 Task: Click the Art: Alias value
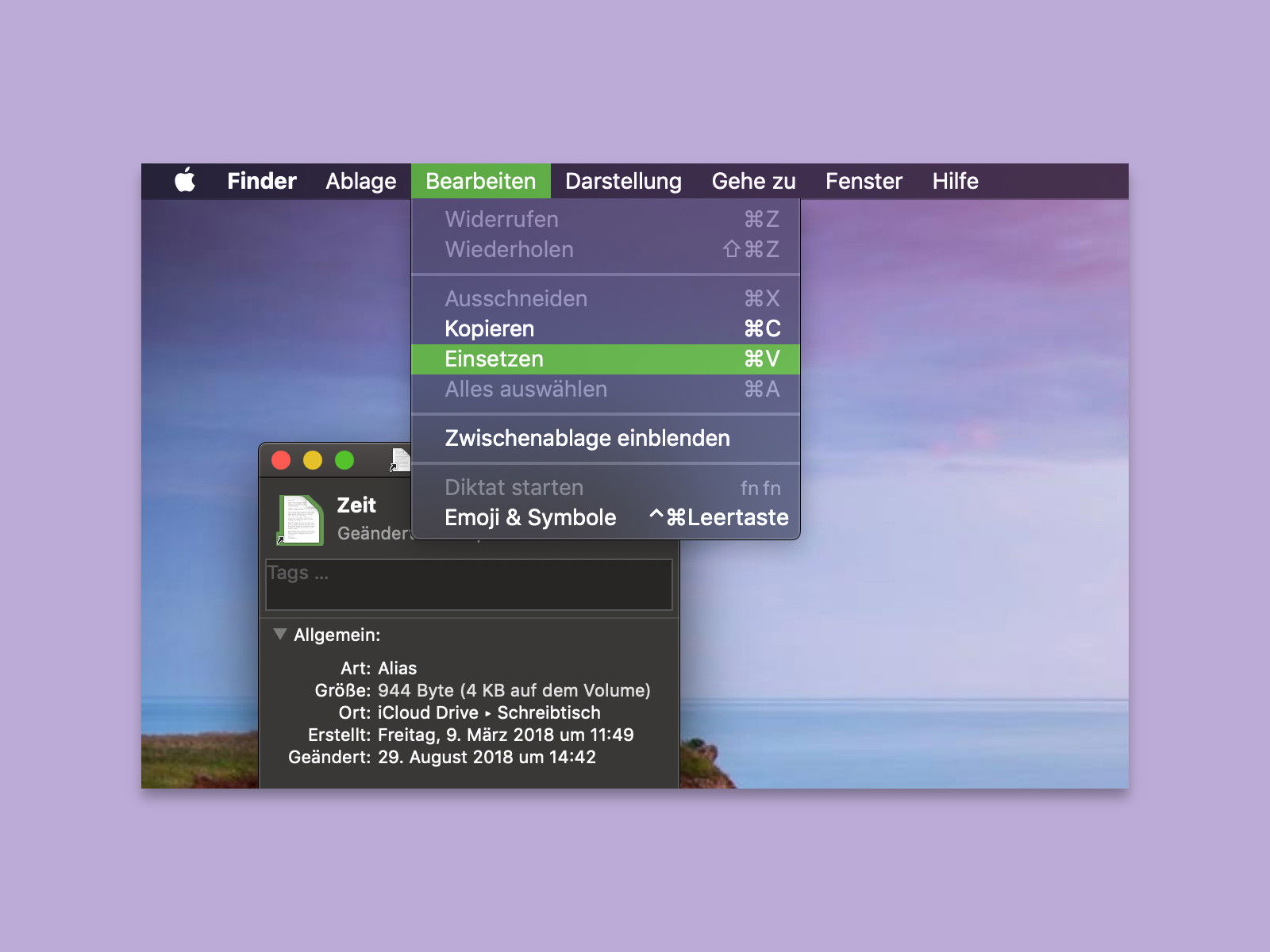click(397, 668)
